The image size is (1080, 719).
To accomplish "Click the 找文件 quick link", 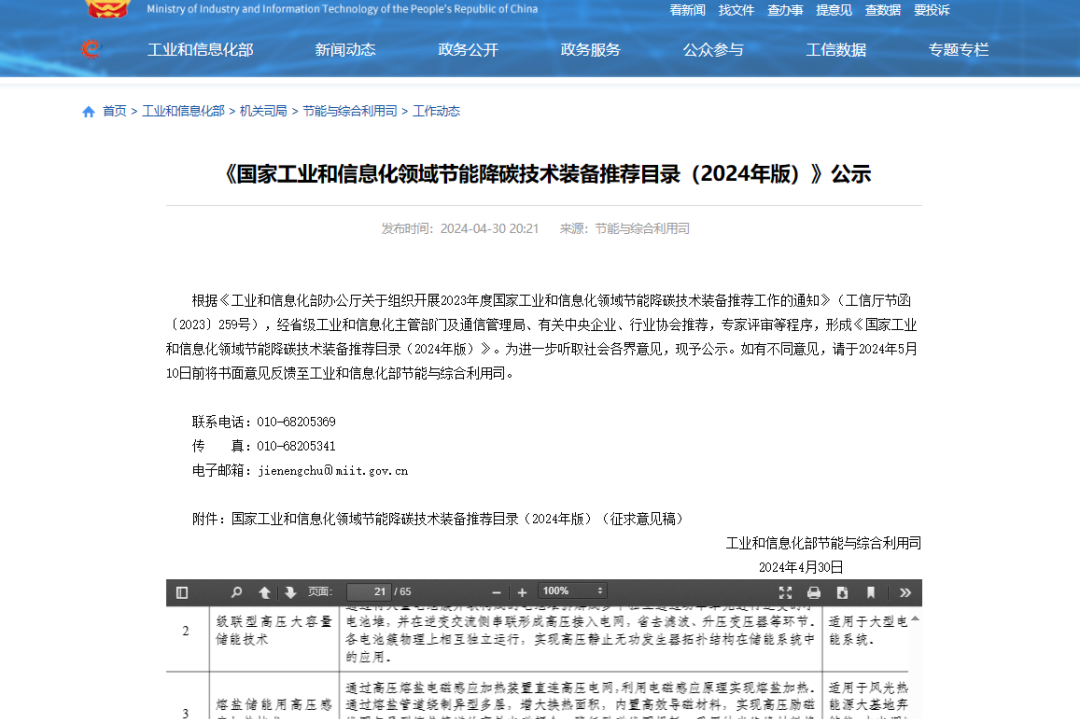I will [x=736, y=10].
